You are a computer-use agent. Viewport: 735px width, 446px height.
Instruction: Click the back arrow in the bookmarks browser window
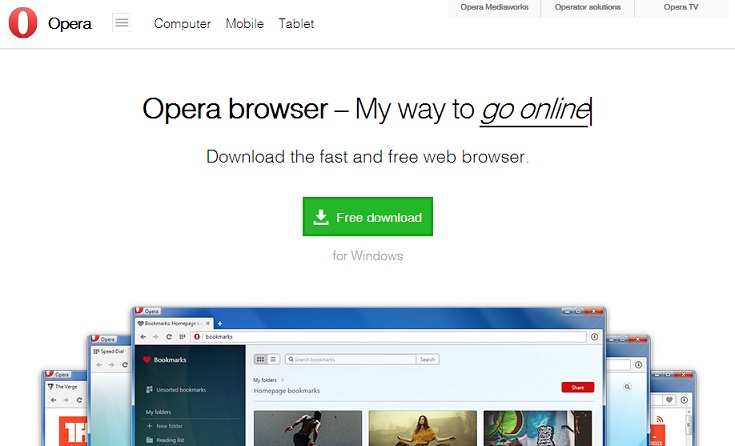click(141, 337)
